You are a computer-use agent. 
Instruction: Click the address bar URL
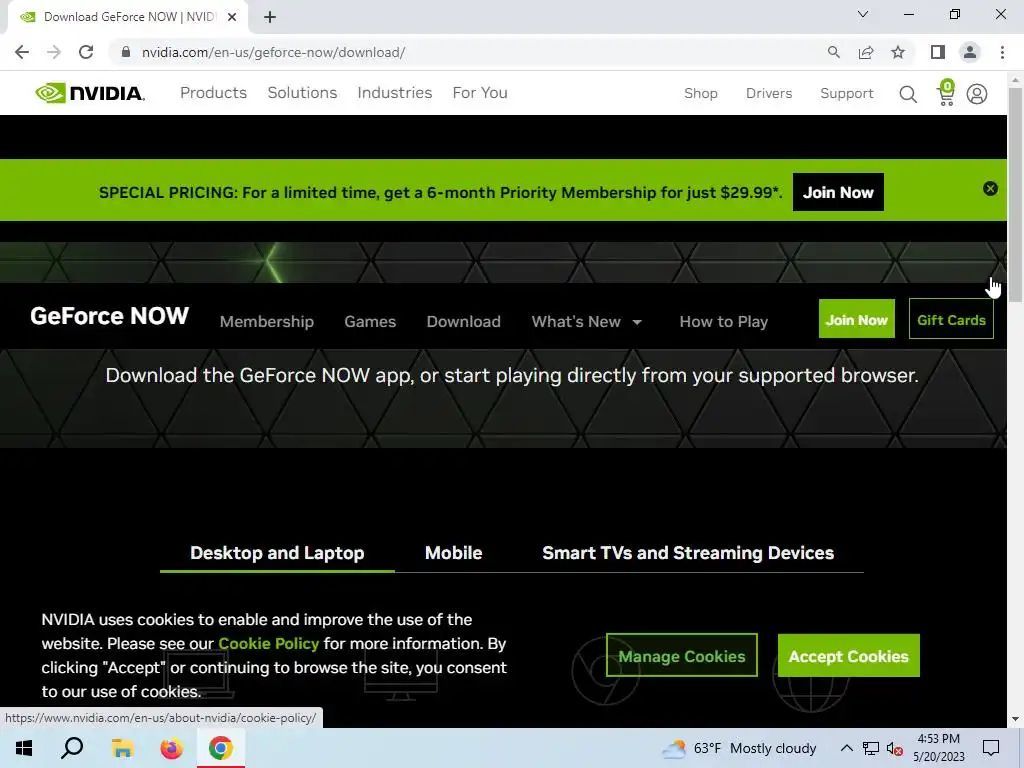pyautogui.click(x=274, y=52)
